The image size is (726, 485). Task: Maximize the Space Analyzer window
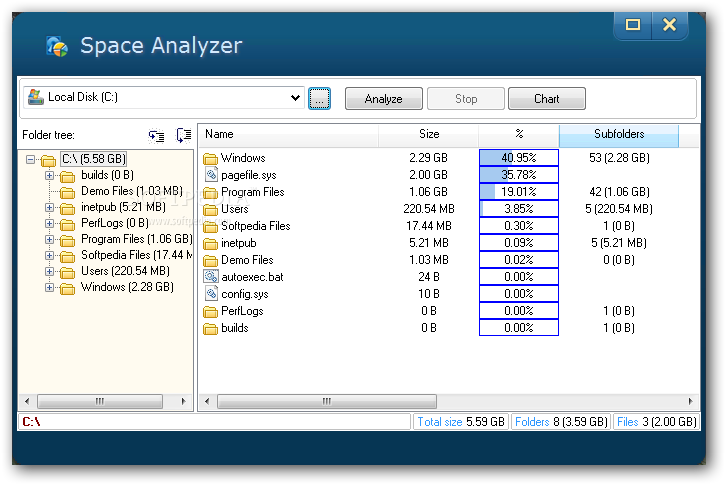632,25
